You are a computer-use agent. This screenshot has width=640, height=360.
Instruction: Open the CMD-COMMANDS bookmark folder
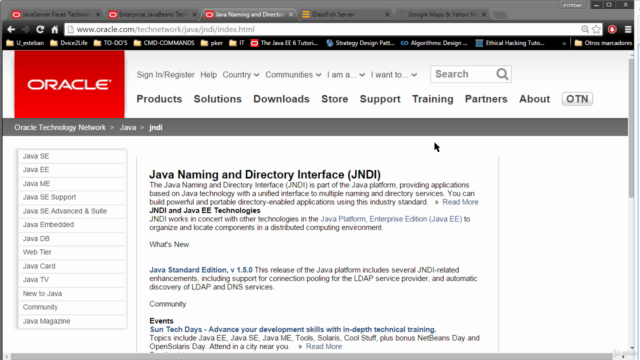click(x=164, y=43)
